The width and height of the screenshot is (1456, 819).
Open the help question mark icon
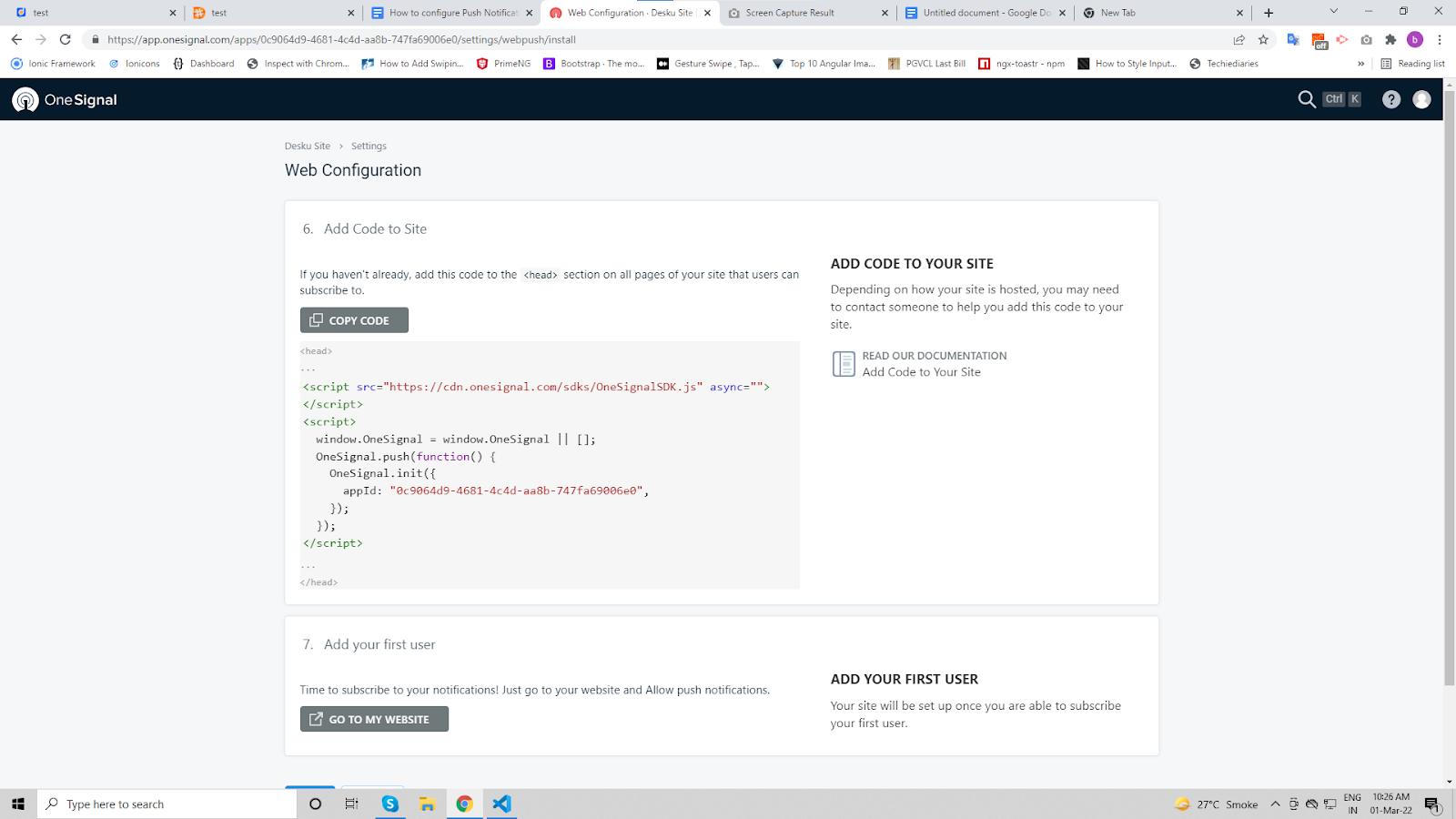click(x=1390, y=99)
